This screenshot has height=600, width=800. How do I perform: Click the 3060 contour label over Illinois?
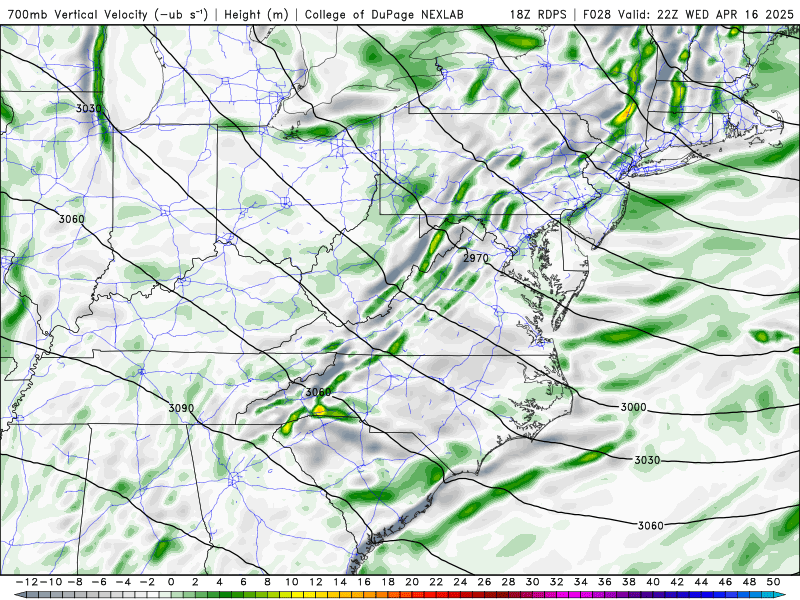(x=71, y=219)
